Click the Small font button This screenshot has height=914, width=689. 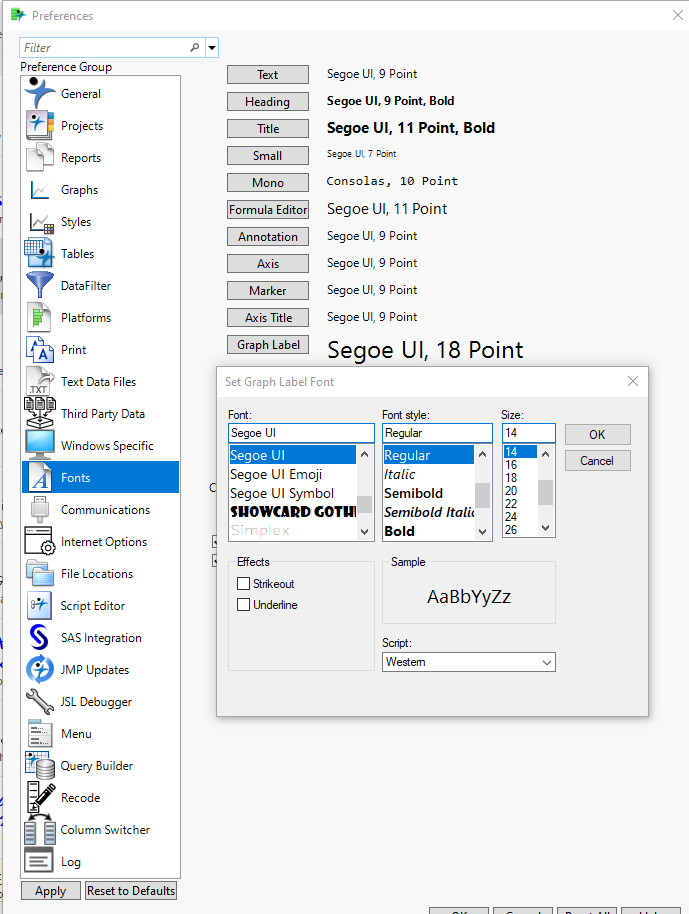(268, 156)
